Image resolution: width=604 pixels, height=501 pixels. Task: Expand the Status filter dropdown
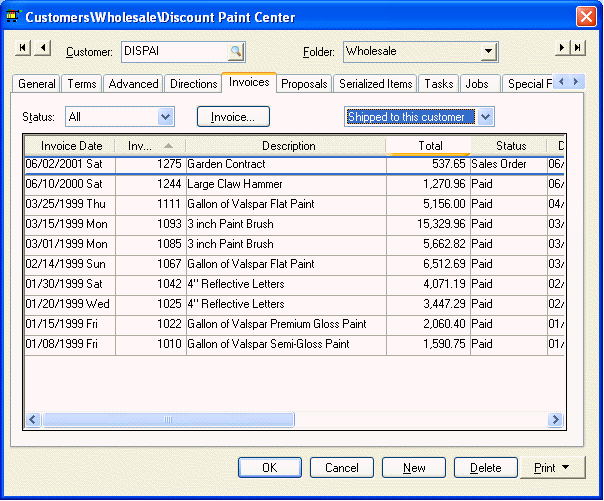[x=166, y=116]
